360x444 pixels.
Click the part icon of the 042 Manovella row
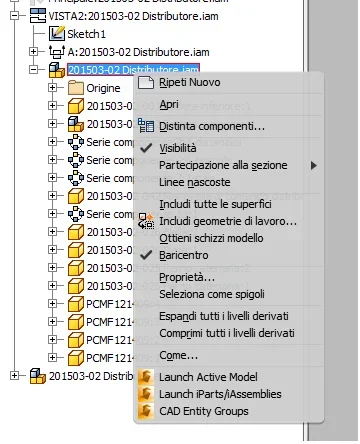click(76, 196)
